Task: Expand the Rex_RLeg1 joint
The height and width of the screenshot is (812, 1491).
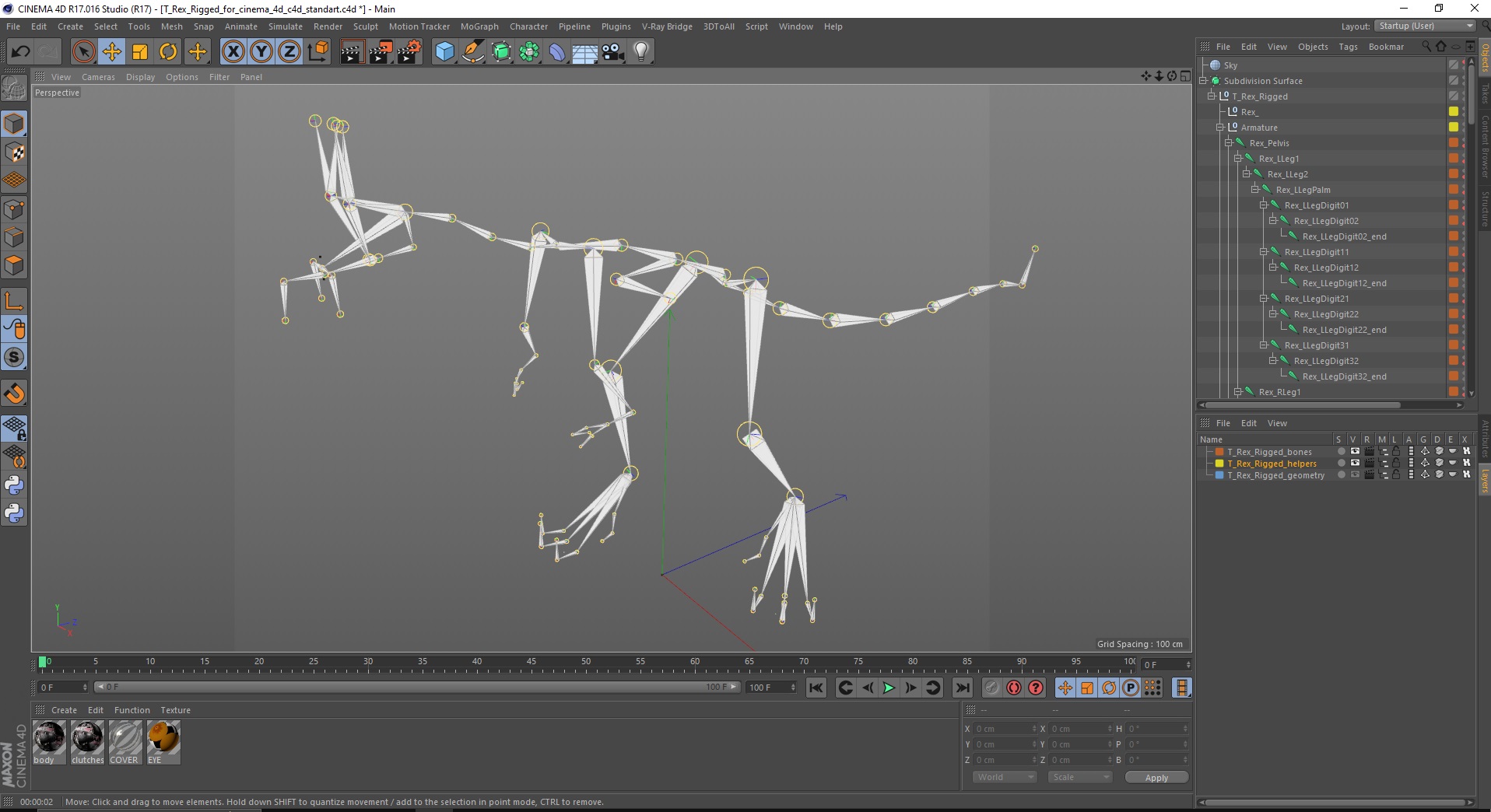Action: click(x=1238, y=392)
